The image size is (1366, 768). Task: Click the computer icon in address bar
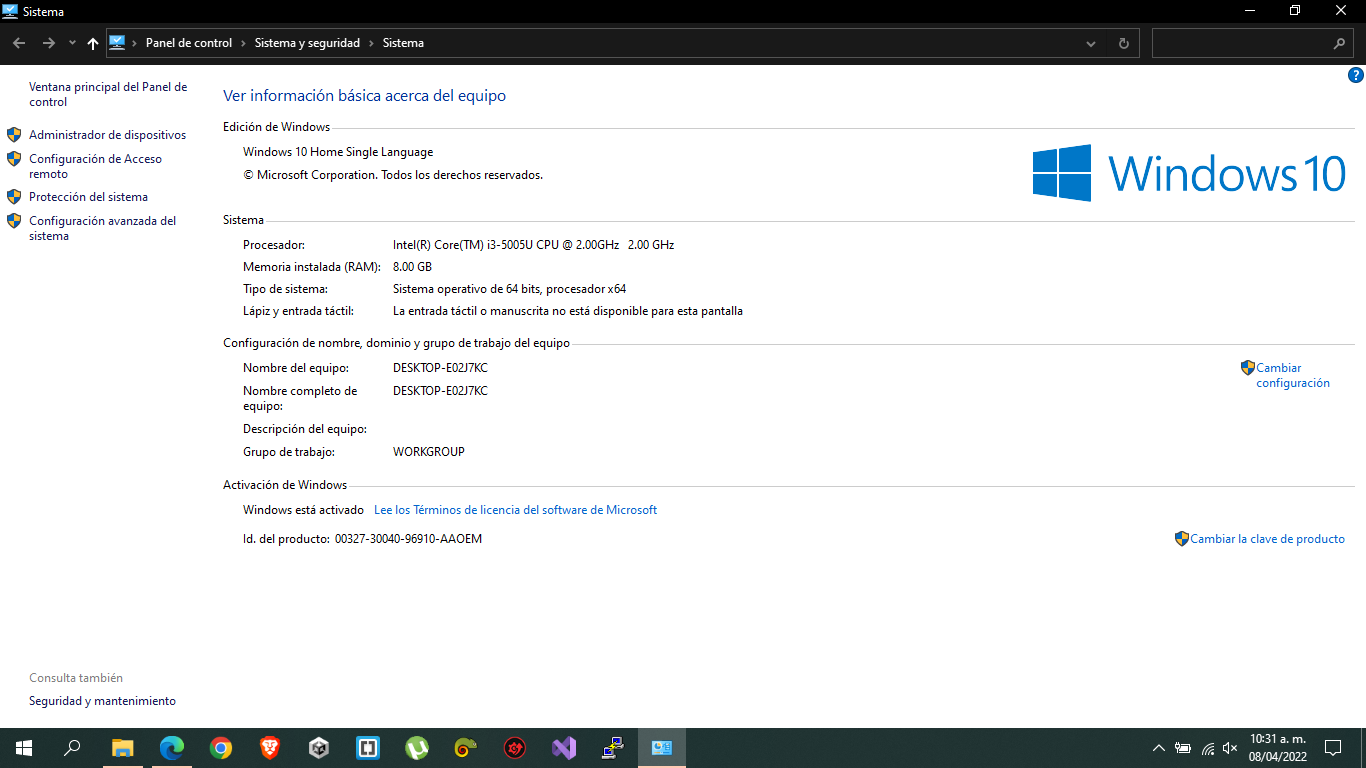click(x=117, y=43)
